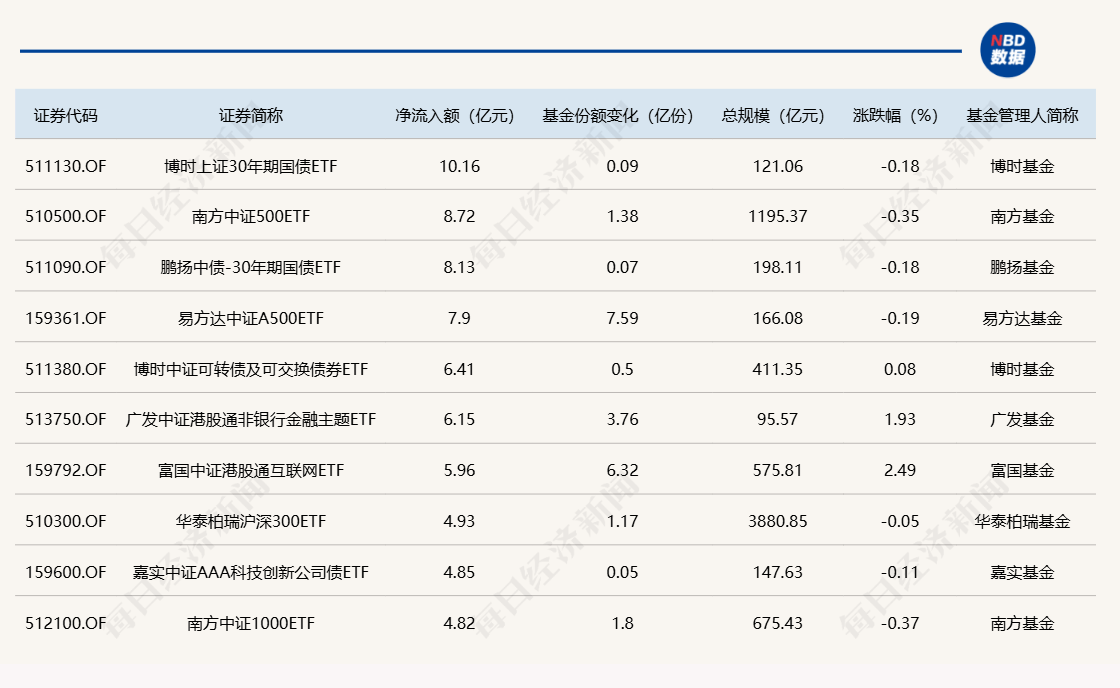Image resolution: width=1120 pixels, height=688 pixels.
Task: Select security code 159792.OF
Action: (66, 470)
